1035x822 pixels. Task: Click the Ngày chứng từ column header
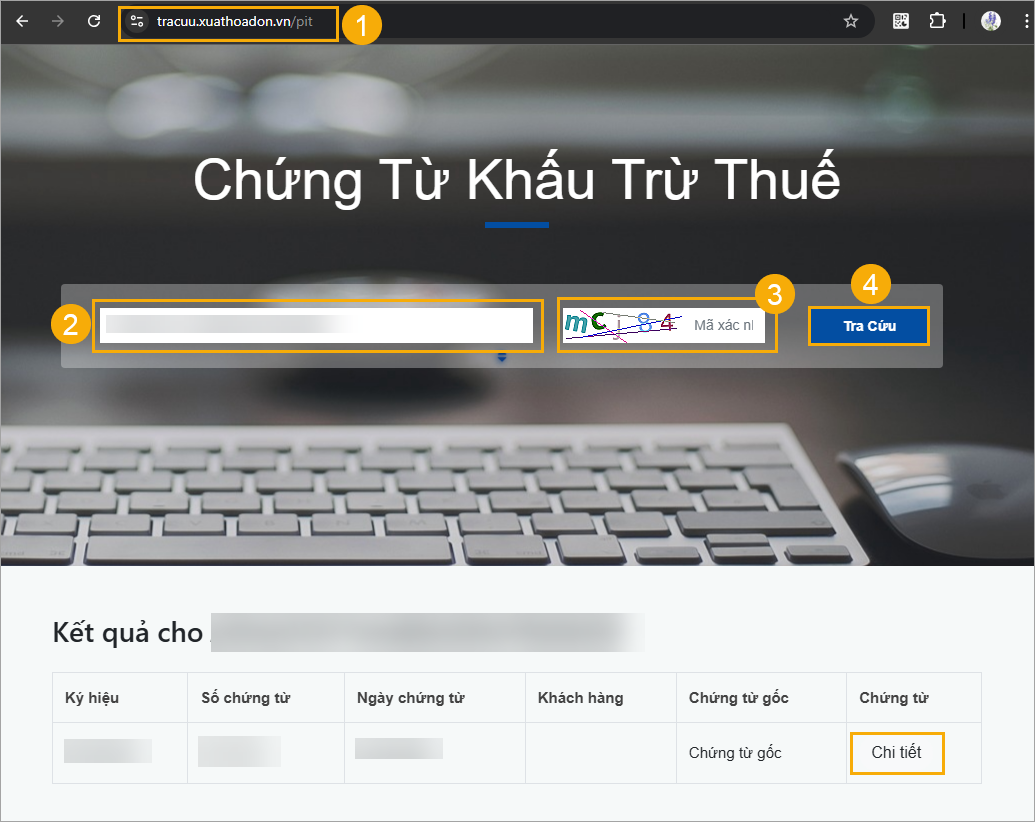(x=411, y=698)
